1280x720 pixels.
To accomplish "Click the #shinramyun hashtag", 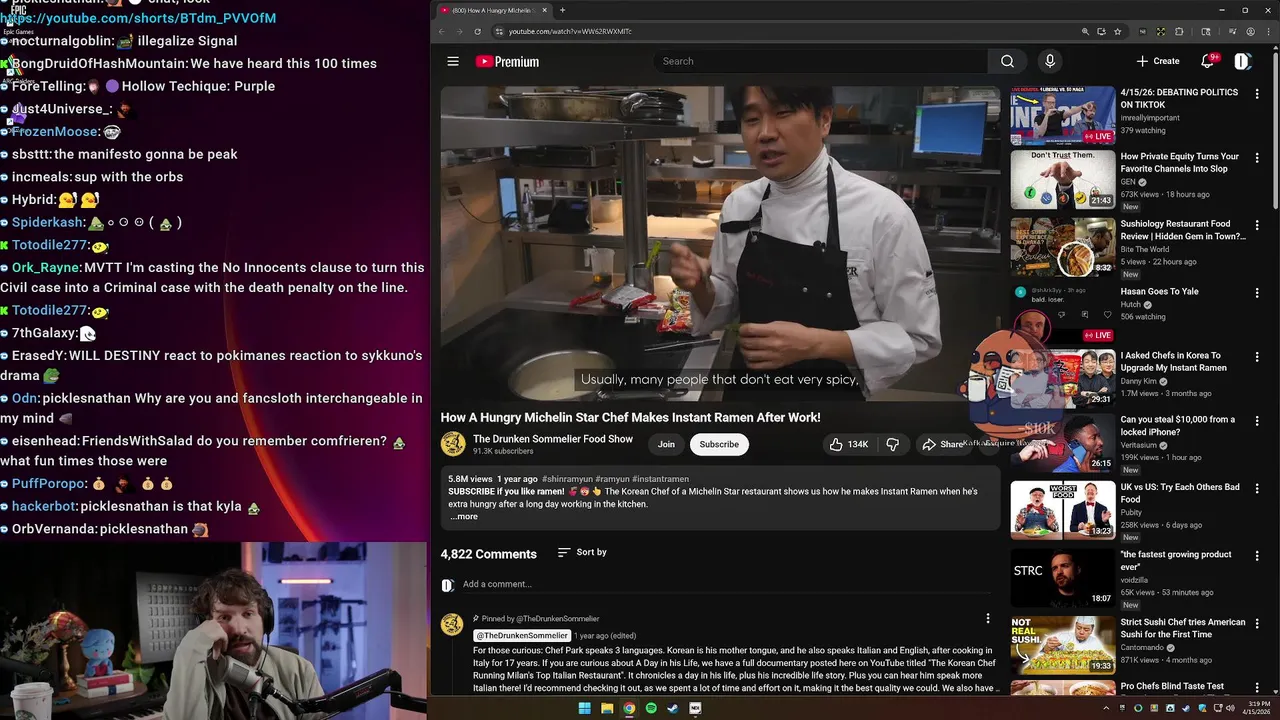I will pyautogui.click(x=568, y=479).
